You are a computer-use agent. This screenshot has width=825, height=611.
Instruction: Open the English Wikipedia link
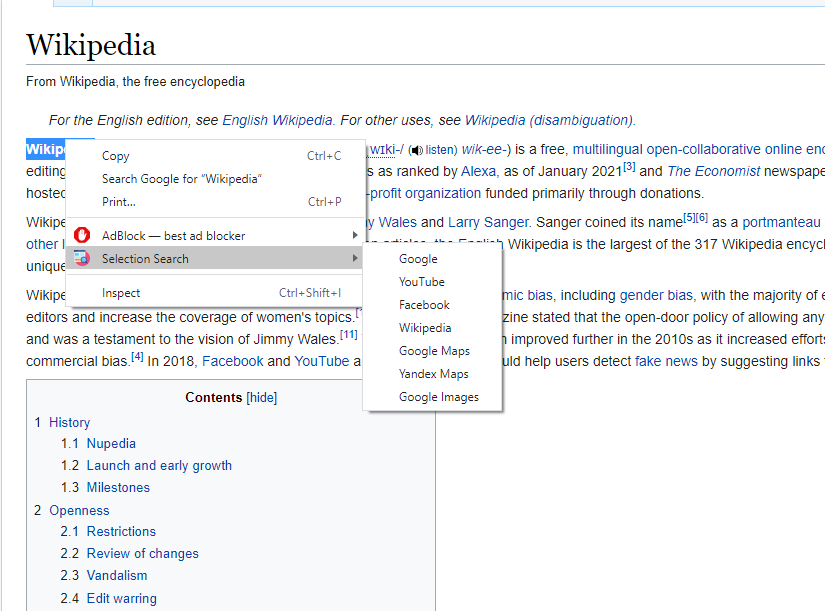[277, 120]
